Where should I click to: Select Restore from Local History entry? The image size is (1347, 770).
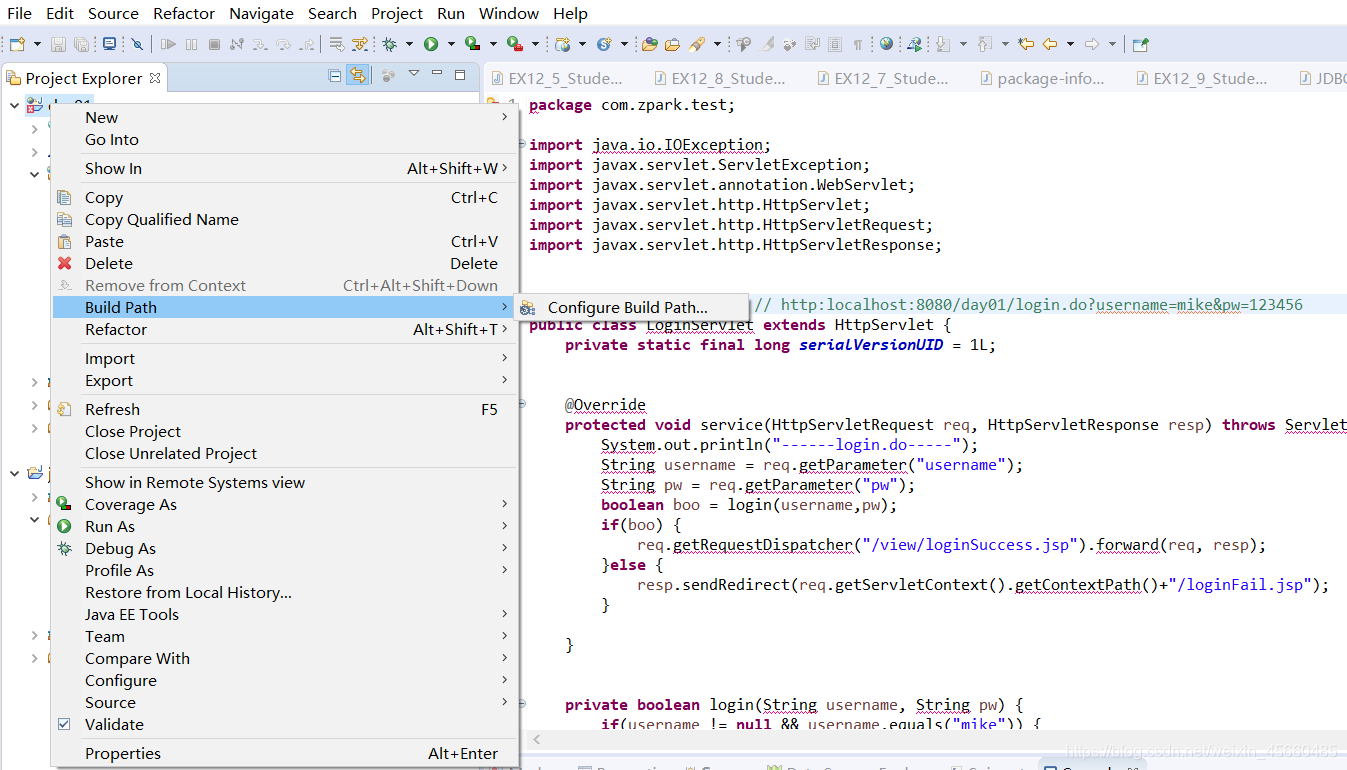285,592
